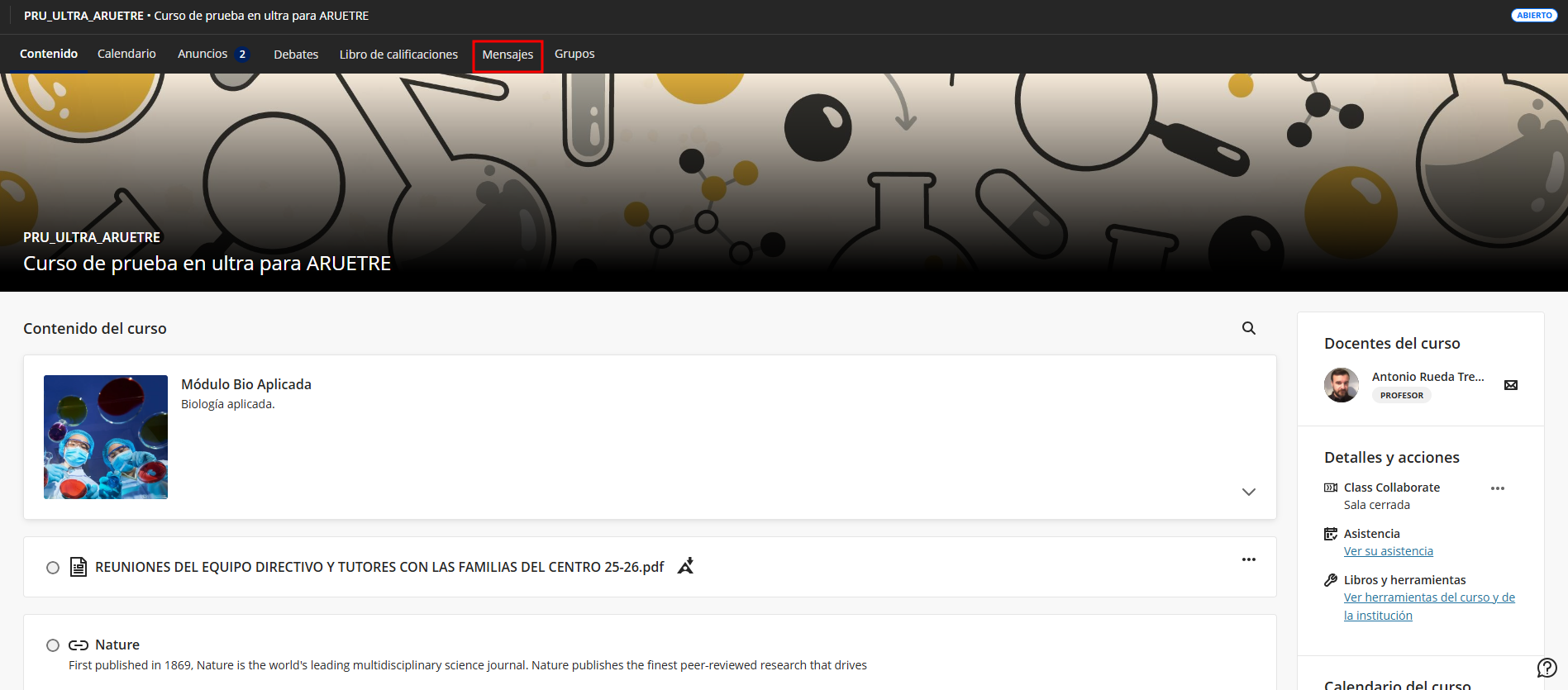Screen dimensions: 1568x690
Task: Click the search icon in course content
Action: tap(1248, 328)
